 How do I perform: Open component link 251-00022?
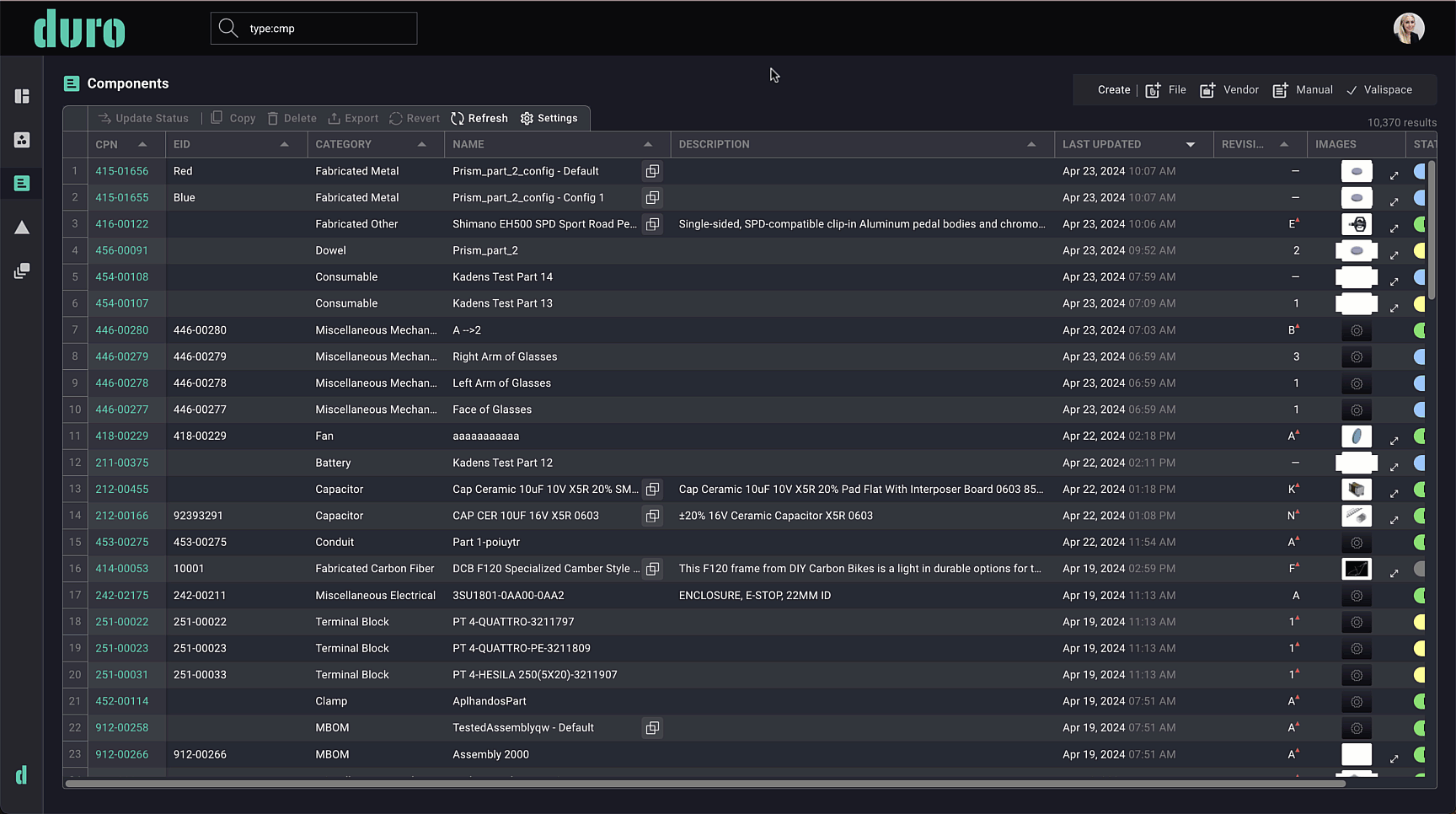(x=122, y=622)
